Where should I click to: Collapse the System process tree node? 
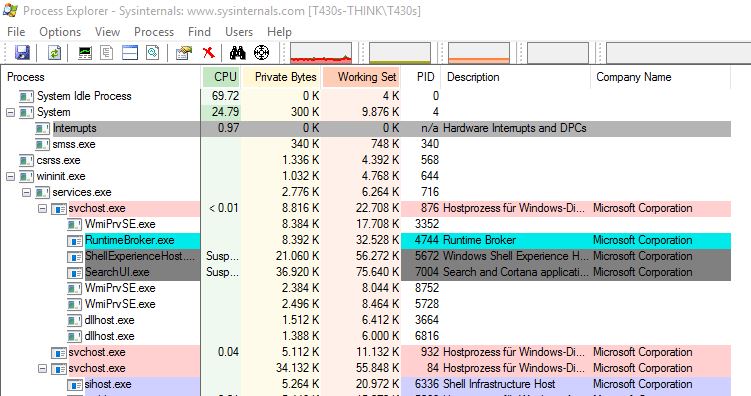pos(10,112)
